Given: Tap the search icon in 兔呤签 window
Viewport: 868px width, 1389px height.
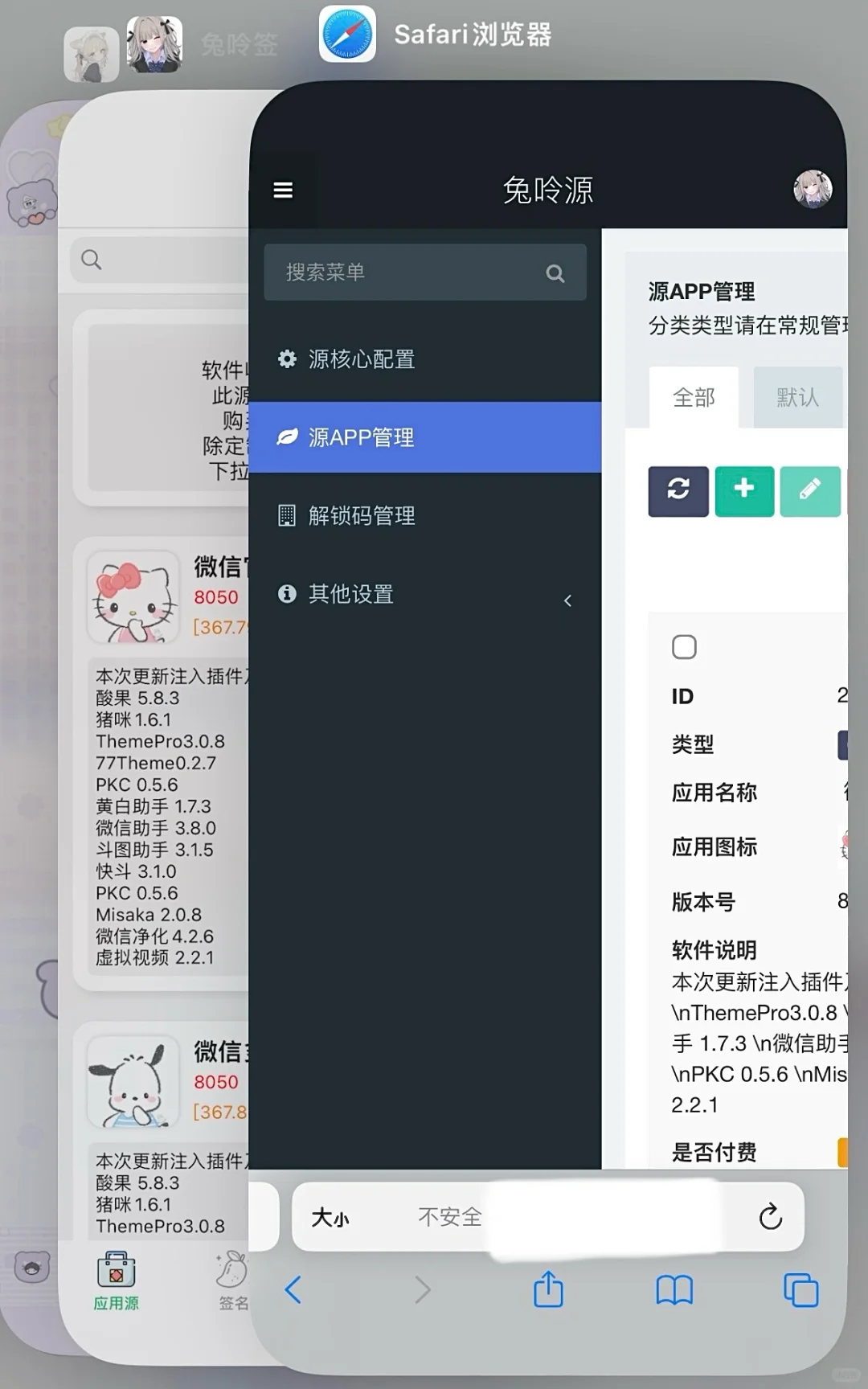Looking at the screenshot, I should (x=92, y=260).
